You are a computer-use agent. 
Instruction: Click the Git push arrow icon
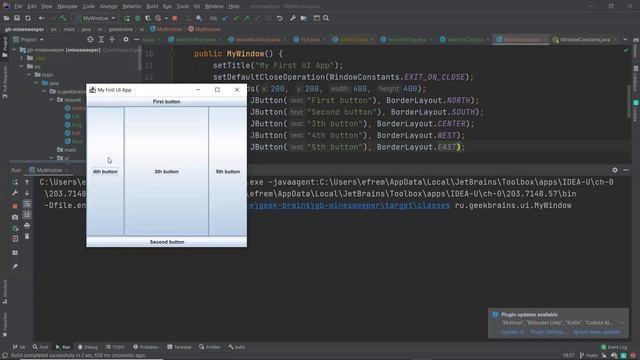tap(247, 18)
